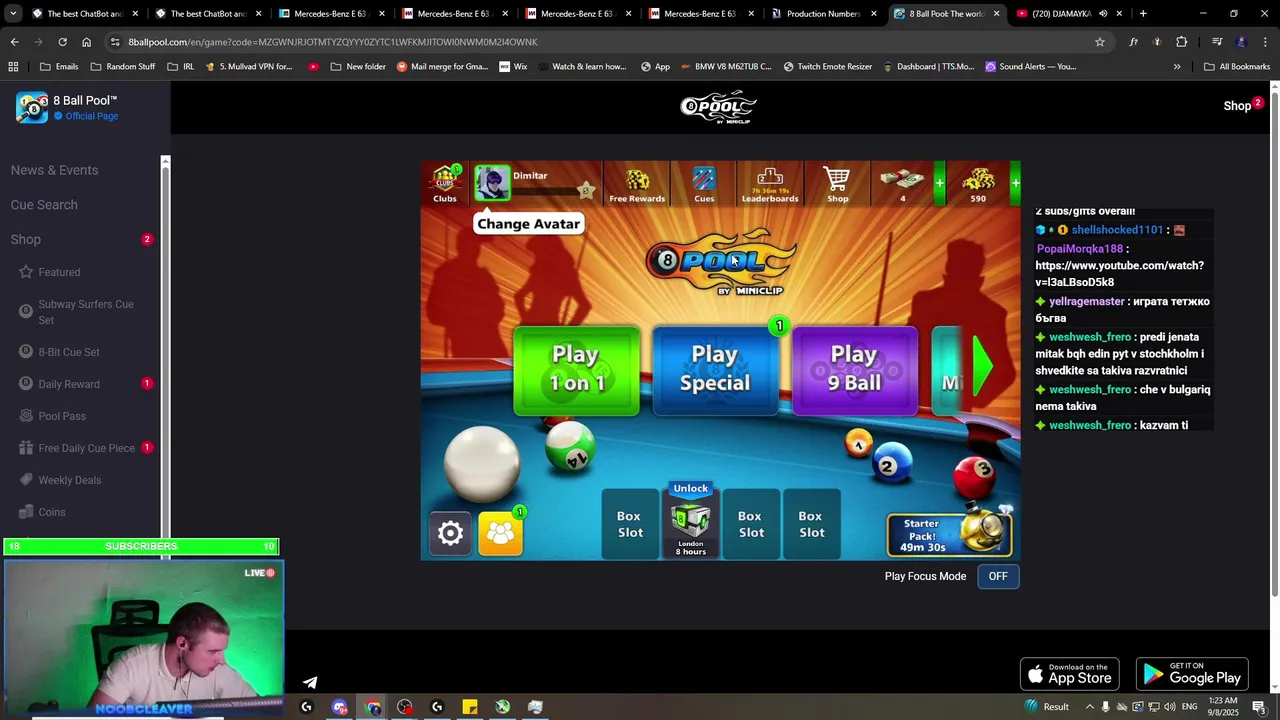The image size is (1280, 720).
Task: Show more bookmarks chevron
Action: 1177,67
